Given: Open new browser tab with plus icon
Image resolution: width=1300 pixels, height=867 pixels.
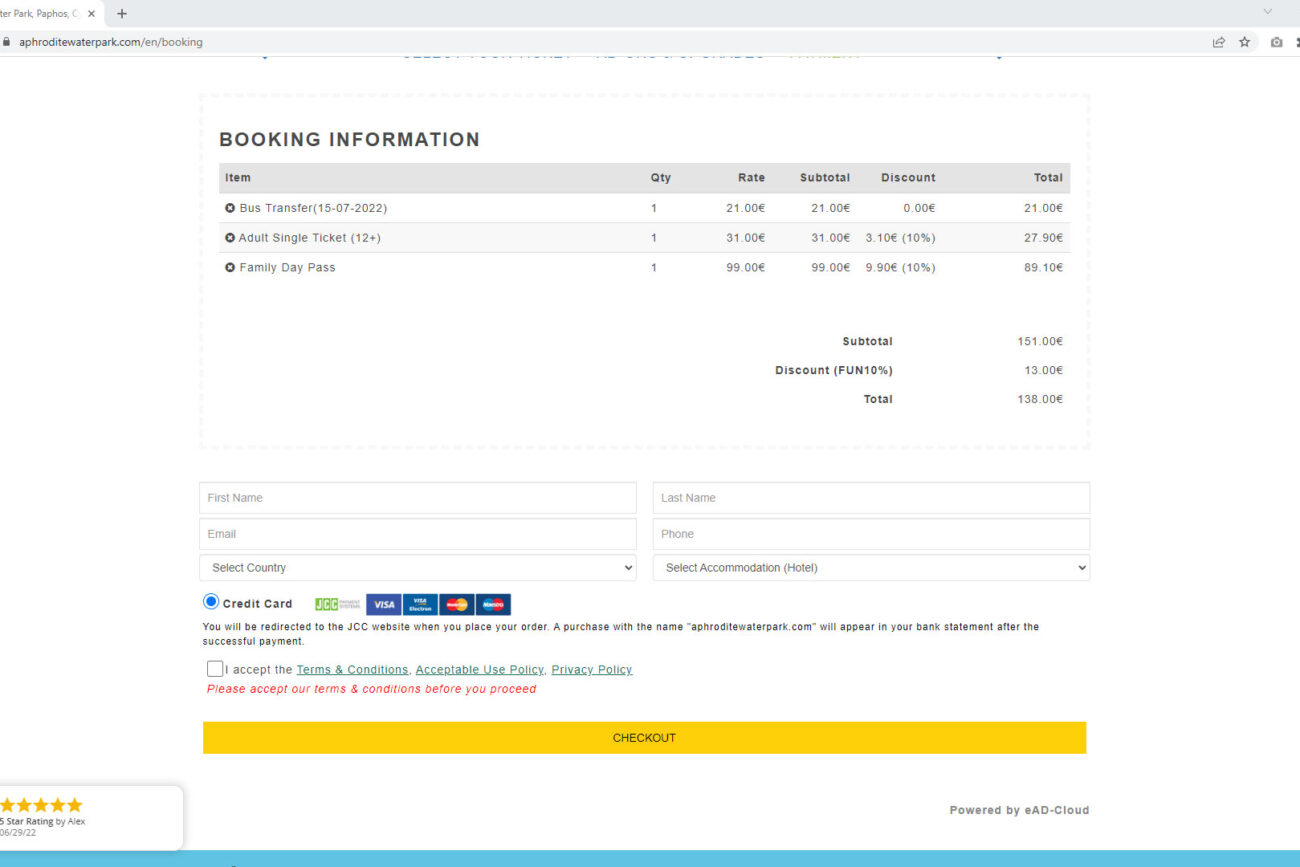Looking at the screenshot, I should coord(122,13).
